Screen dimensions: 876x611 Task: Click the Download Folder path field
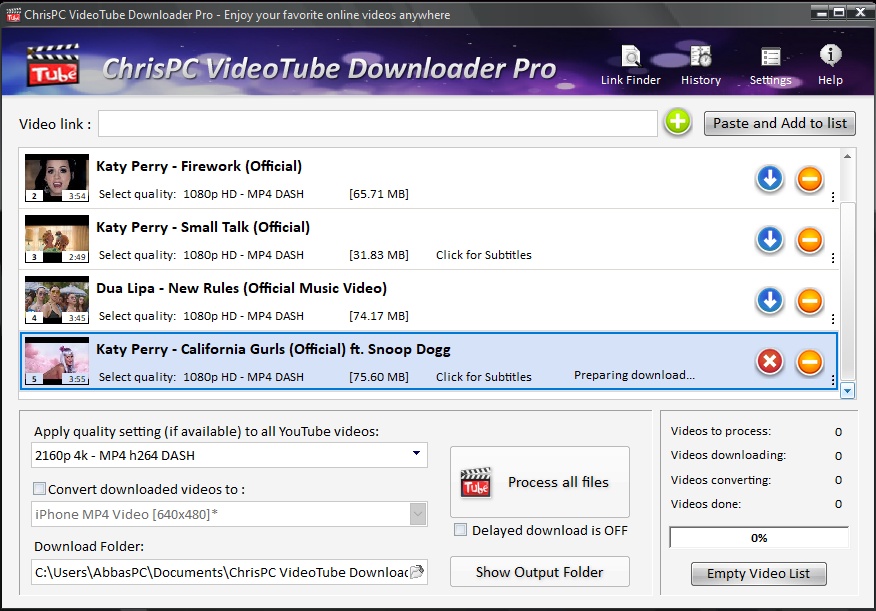[x=221, y=572]
